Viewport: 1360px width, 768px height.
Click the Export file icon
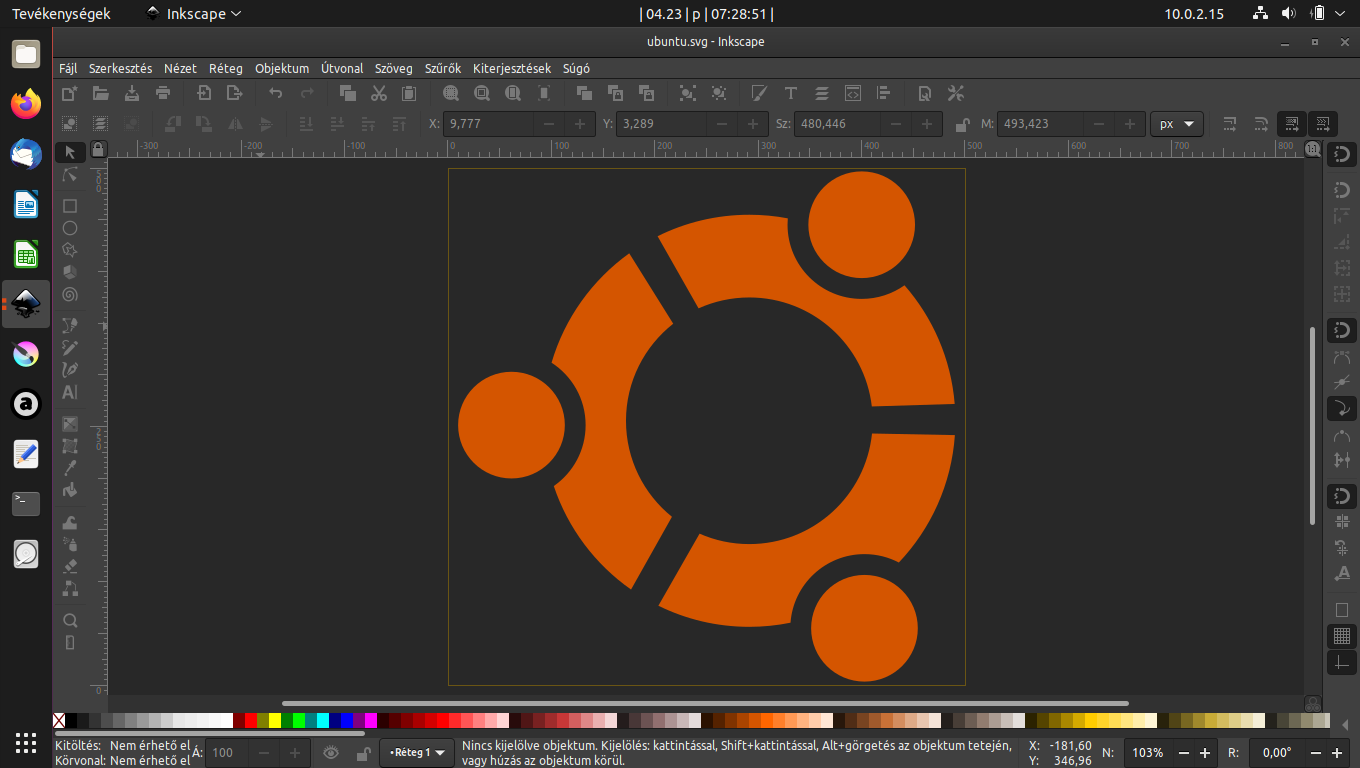tap(234, 93)
